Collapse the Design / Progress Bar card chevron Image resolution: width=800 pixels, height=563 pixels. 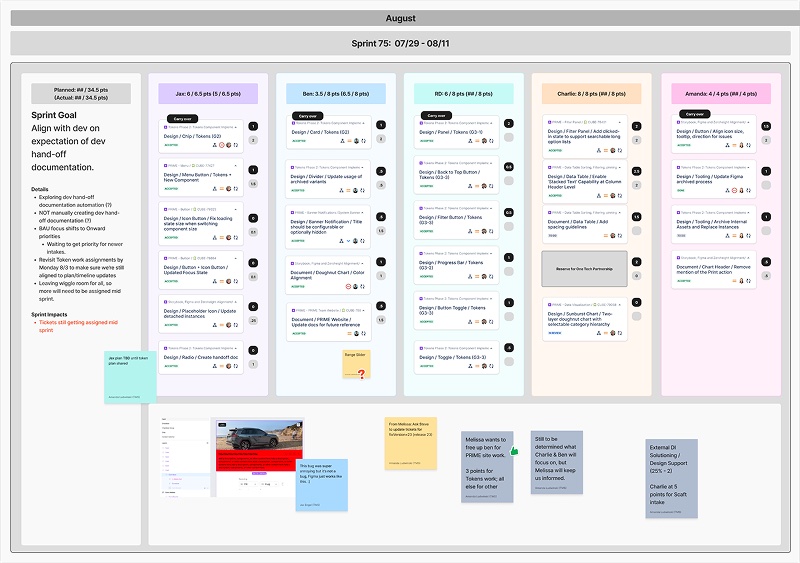(491, 253)
